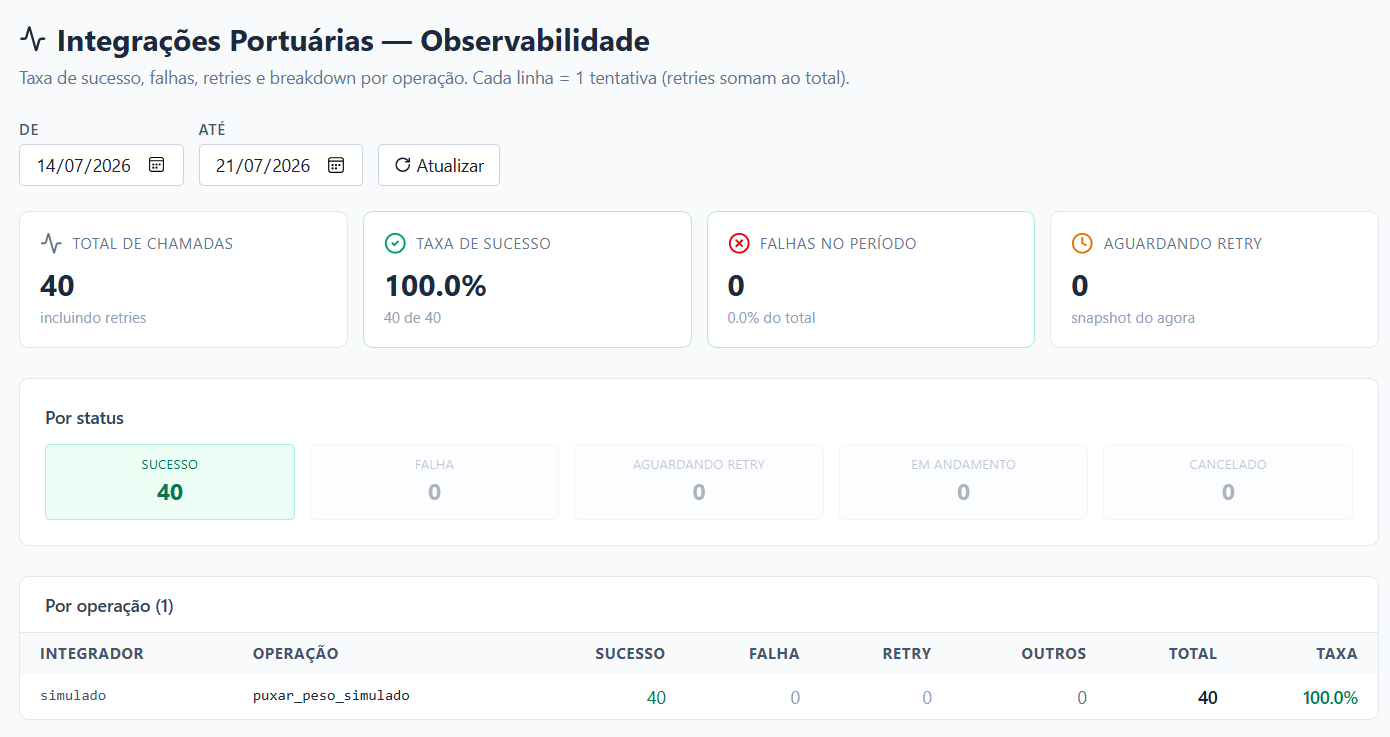Click the red X icon on Falhas no Período
The width and height of the screenshot is (1390, 737).
tap(739, 243)
